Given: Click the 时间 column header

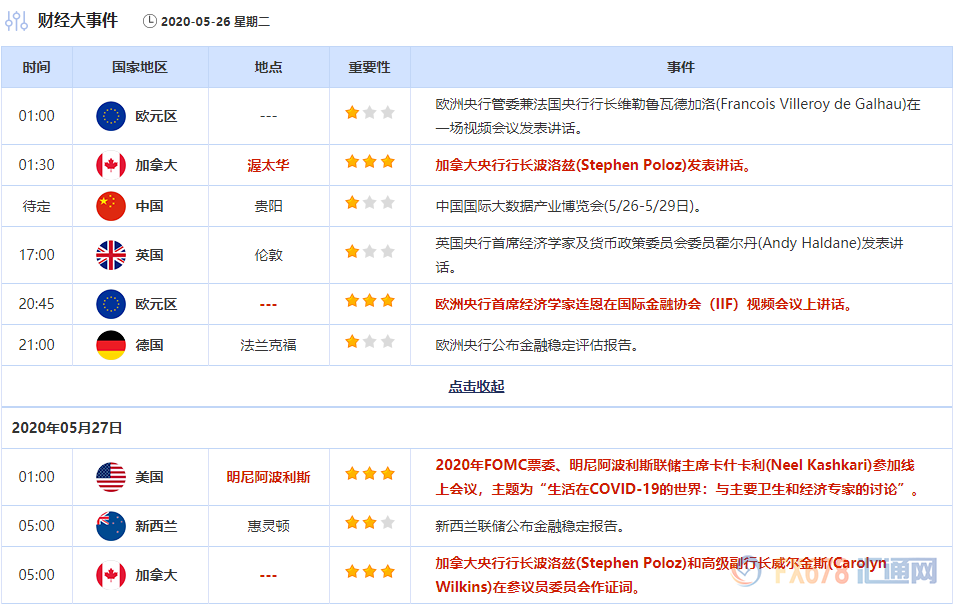Looking at the screenshot, I should pos(37,67).
